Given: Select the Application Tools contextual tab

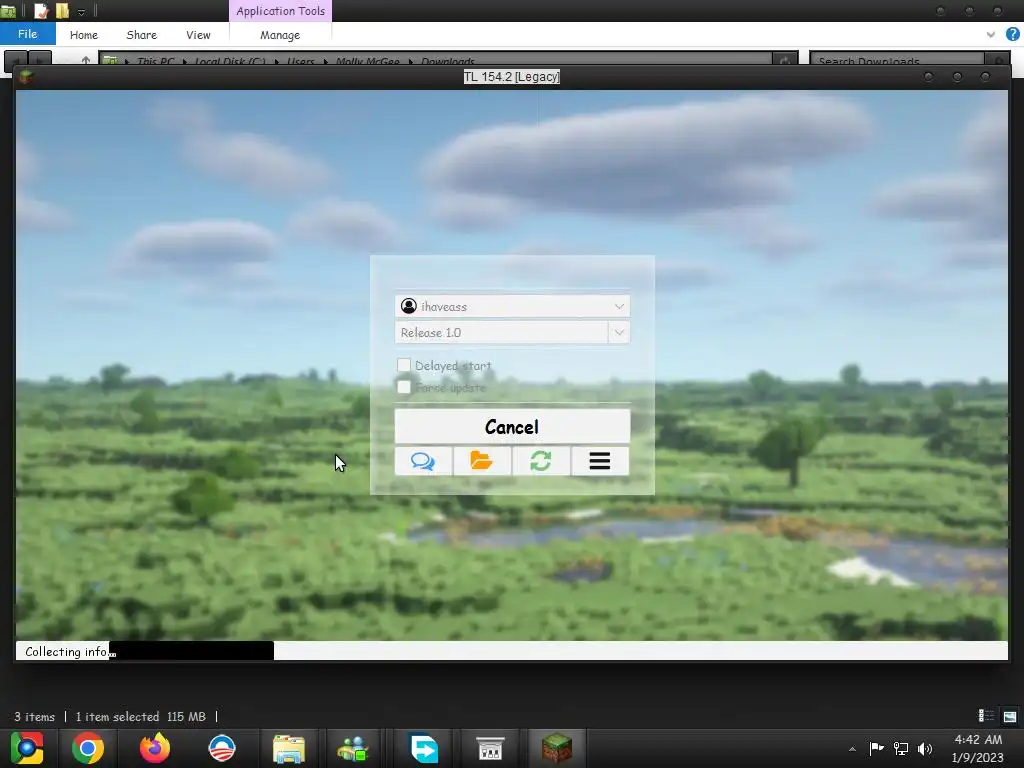Looking at the screenshot, I should [281, 11].
